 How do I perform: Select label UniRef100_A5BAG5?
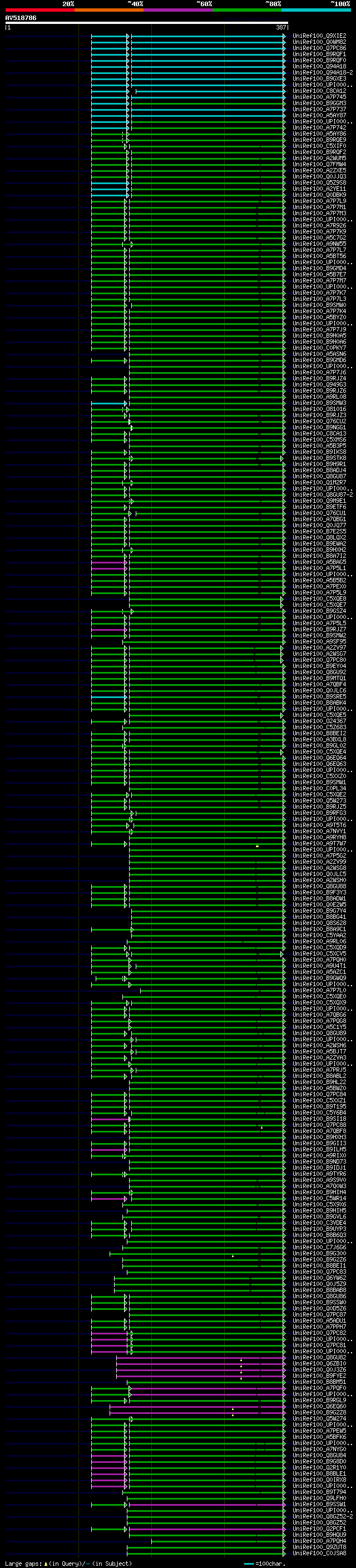tap(319, 562)
